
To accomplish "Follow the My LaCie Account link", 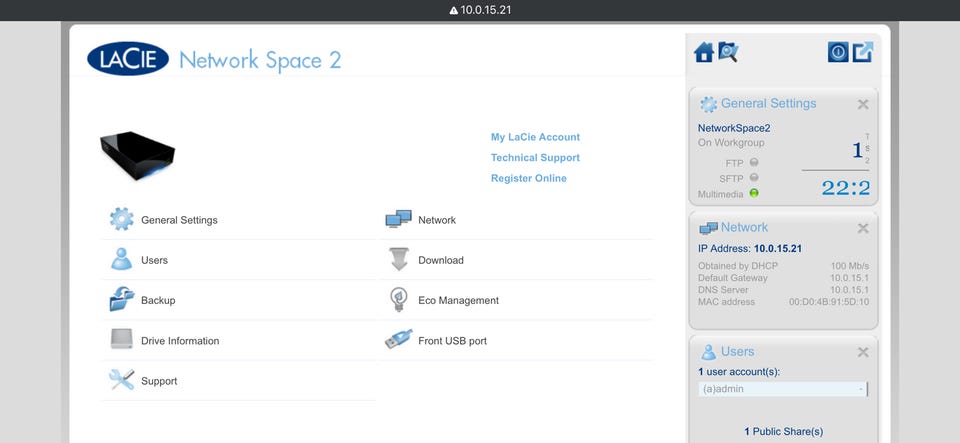I will click(535, 137).
